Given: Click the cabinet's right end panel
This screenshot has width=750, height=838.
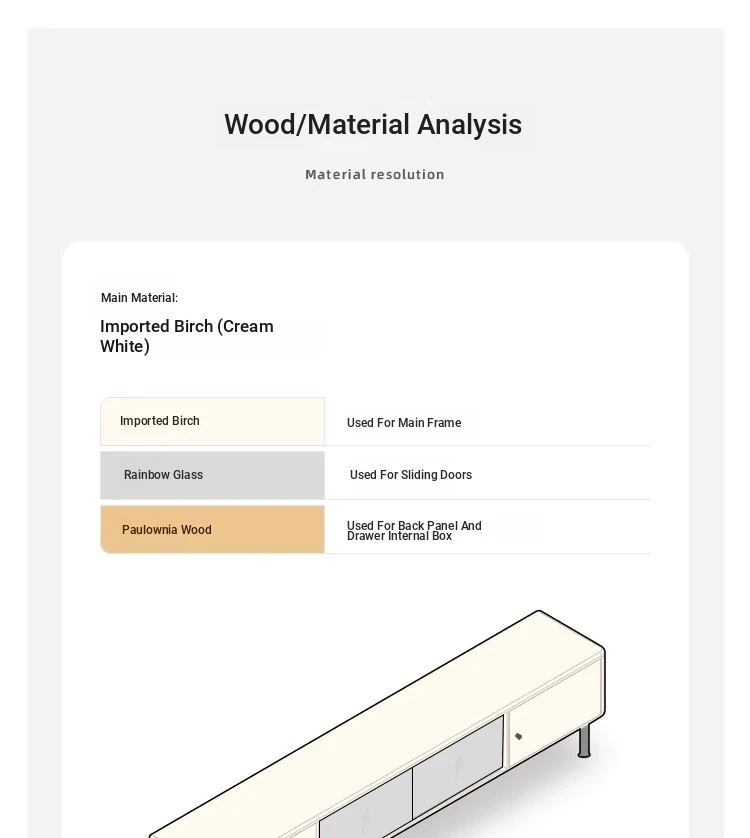Looking at the screenshot, I should point(602,690).
